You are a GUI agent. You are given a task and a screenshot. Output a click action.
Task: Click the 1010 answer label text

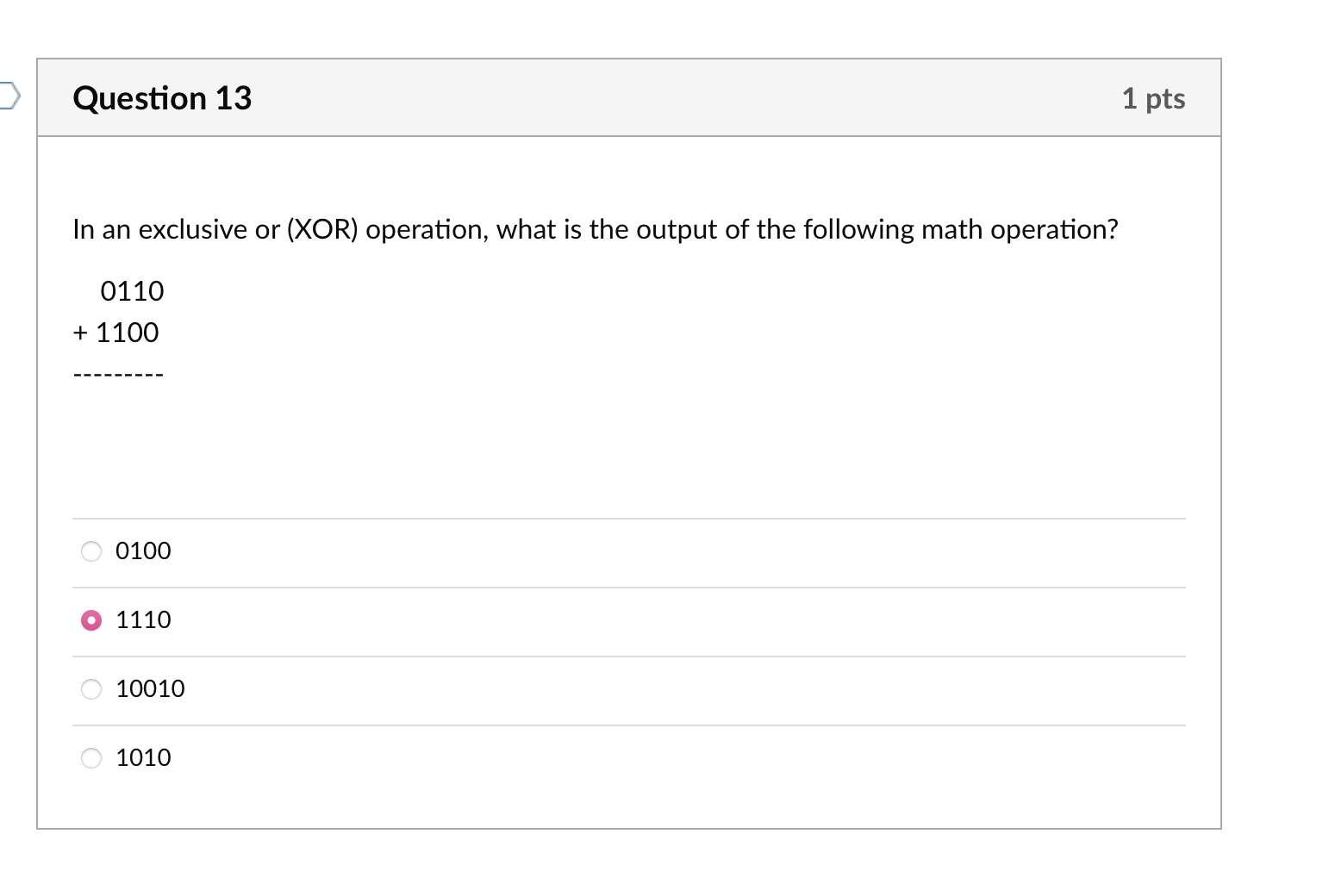point(143,758)
